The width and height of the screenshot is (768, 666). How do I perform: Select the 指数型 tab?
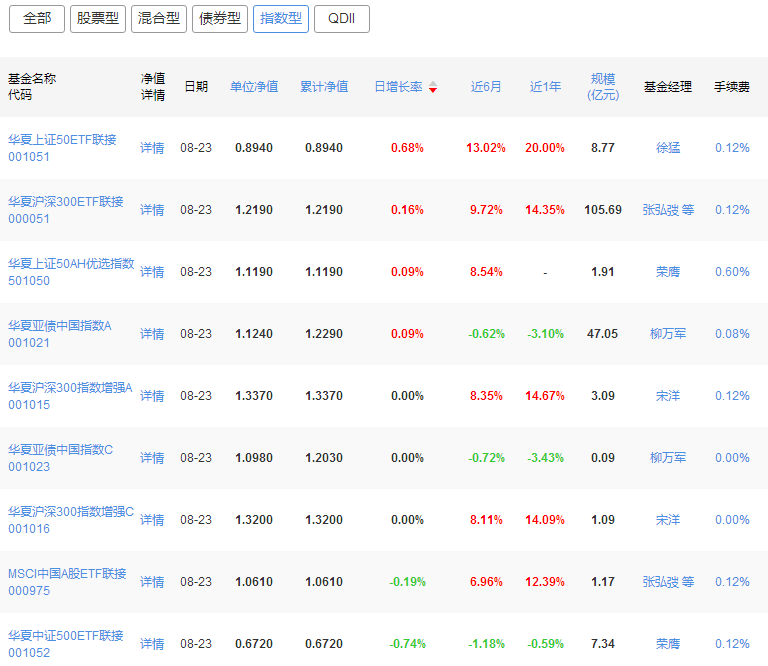(x=281, y=19)
